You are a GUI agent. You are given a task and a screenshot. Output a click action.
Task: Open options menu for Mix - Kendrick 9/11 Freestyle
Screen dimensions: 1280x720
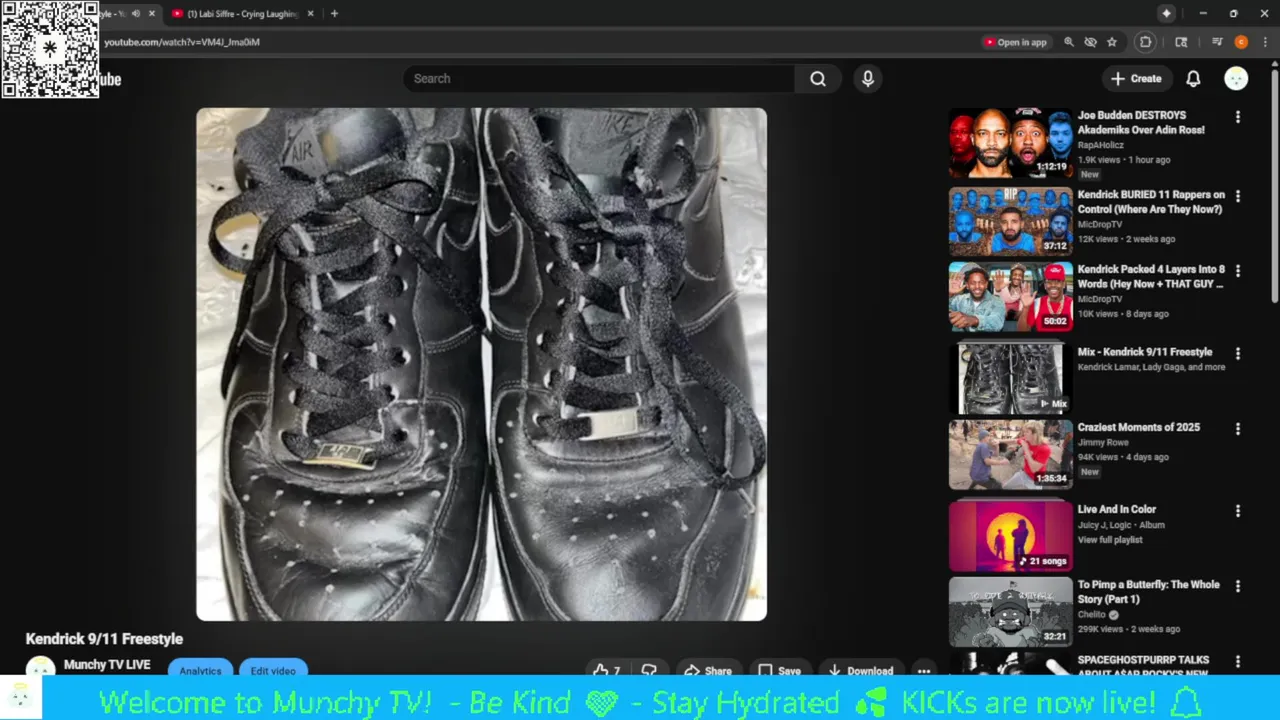1238,353
